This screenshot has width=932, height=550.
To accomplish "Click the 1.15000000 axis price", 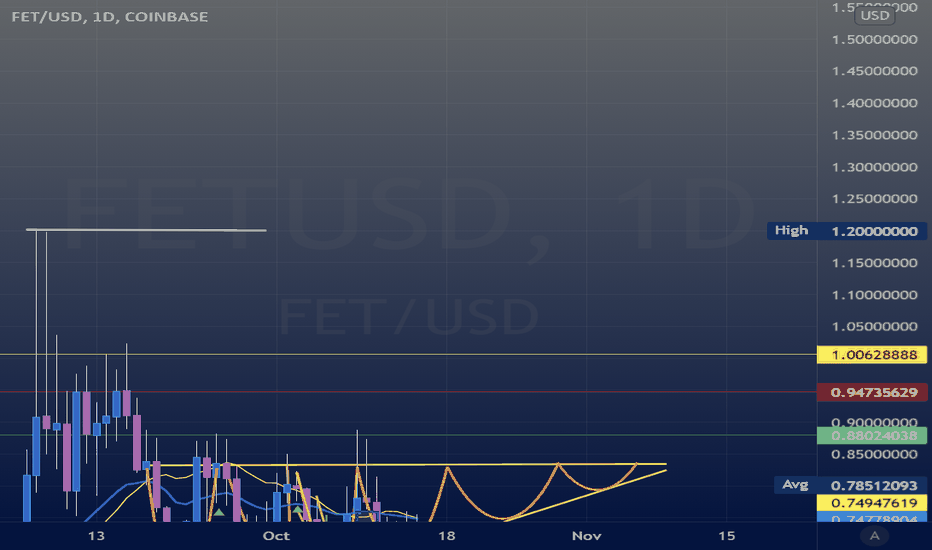I will point(874,263).
